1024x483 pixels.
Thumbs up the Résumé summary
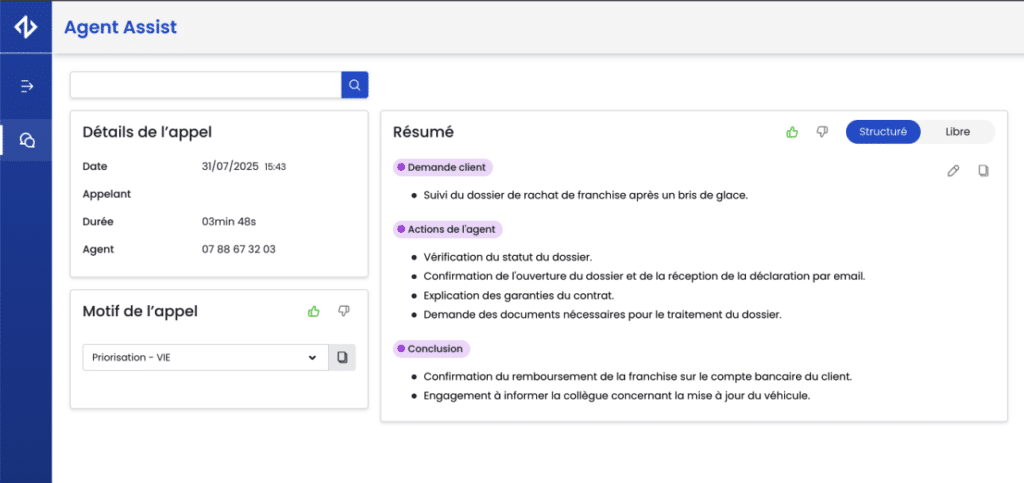coord(792,132)
